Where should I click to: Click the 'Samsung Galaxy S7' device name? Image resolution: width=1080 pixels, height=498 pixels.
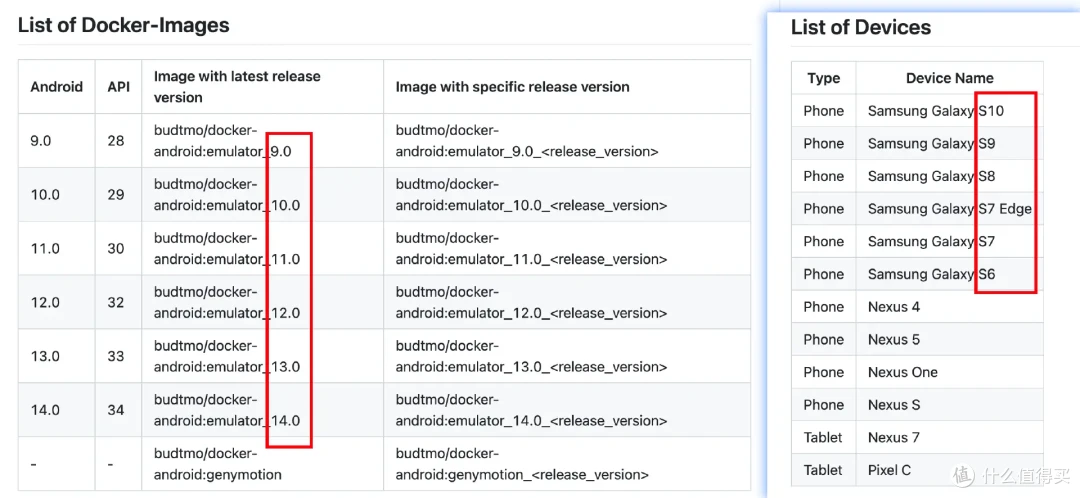point(931,241)
